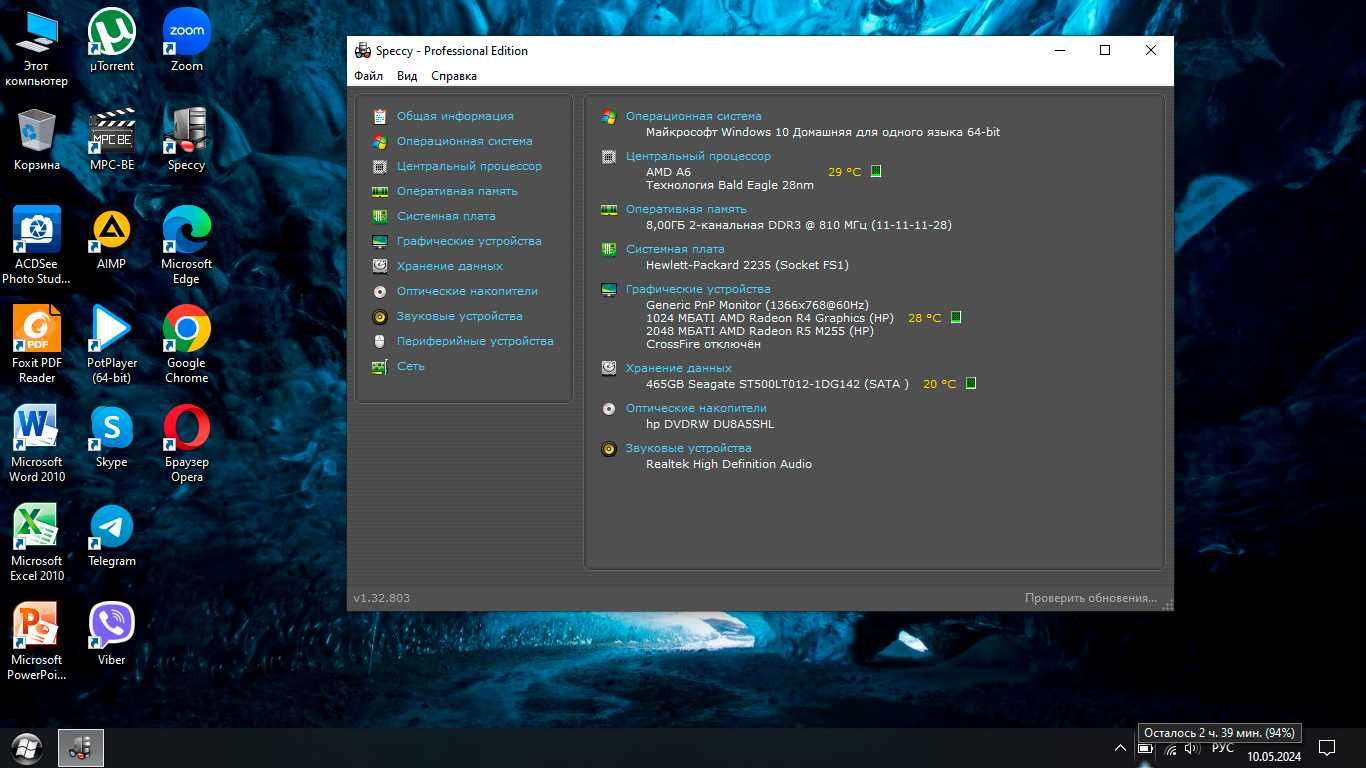Open the Графические устройства heading link in summary
Screen dimensions: 1366x768
click(698, 289)
